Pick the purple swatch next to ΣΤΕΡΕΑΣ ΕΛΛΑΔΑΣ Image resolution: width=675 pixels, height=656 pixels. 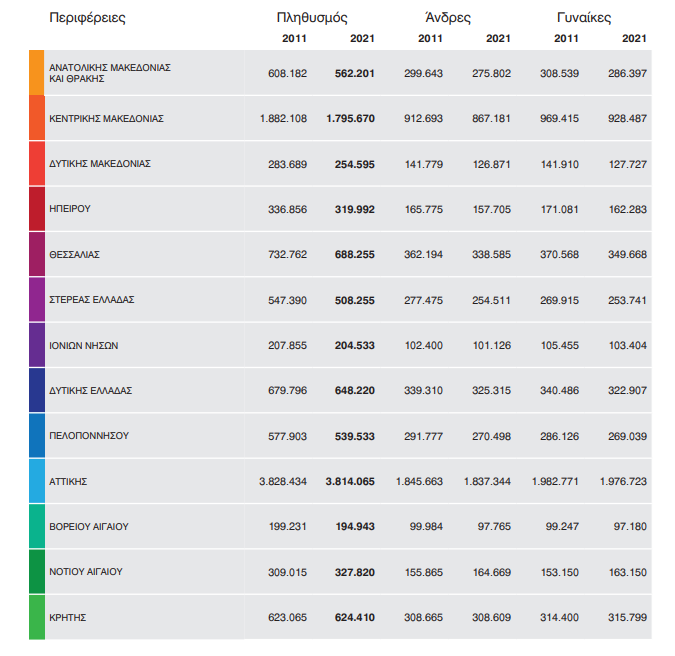click(x=37, y=299)
